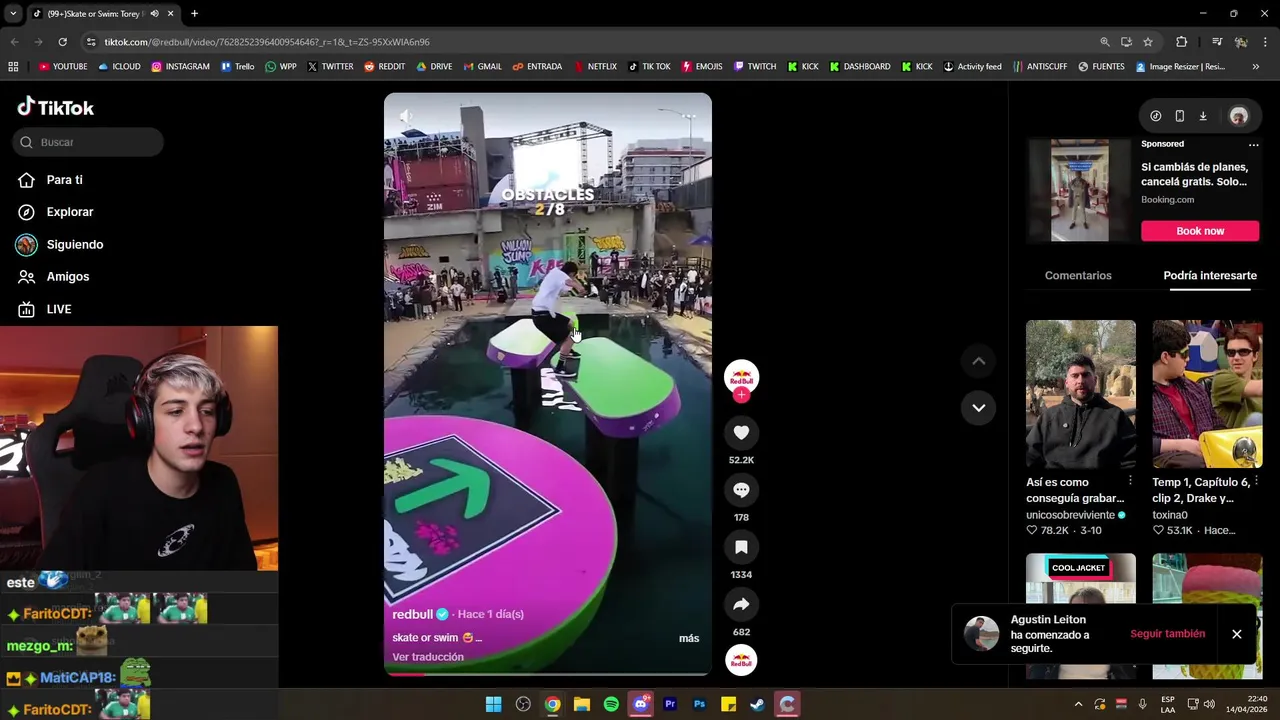Open unicosobreviviente video thumbnail
Viewport: 1280px width, 720px height.
1080,394
